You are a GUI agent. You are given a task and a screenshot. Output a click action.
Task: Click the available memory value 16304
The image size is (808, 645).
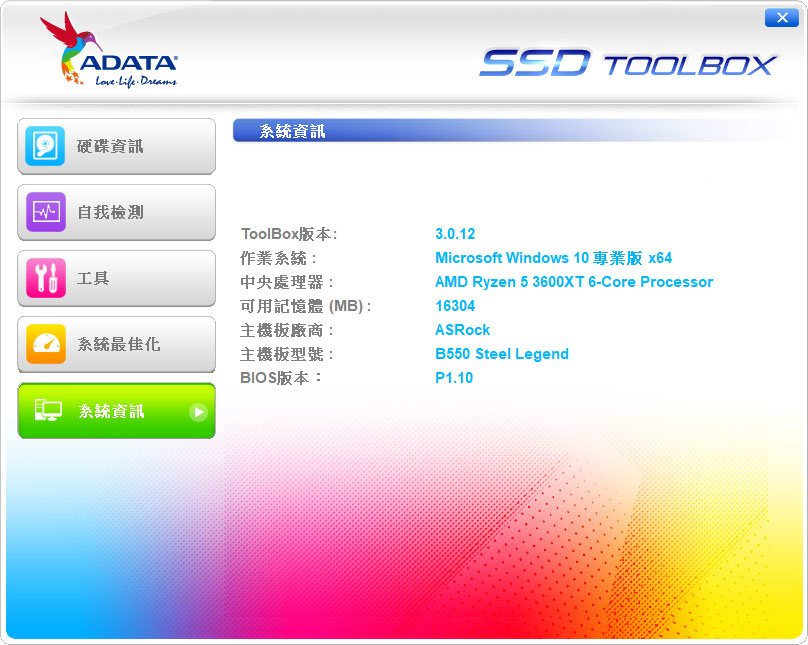point(455,306)
